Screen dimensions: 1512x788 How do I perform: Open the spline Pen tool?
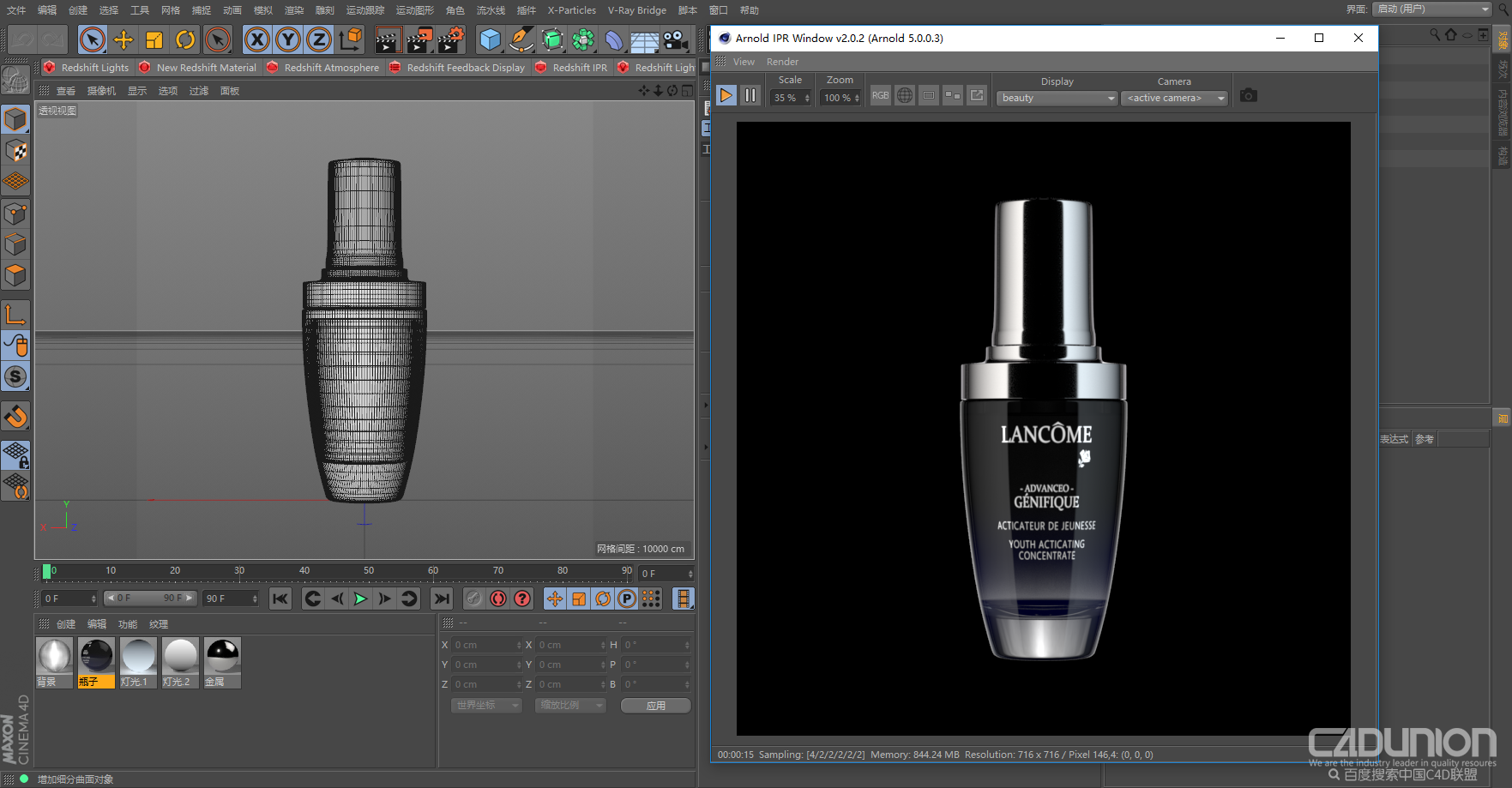pyautogui.click(x=521, y=39)
